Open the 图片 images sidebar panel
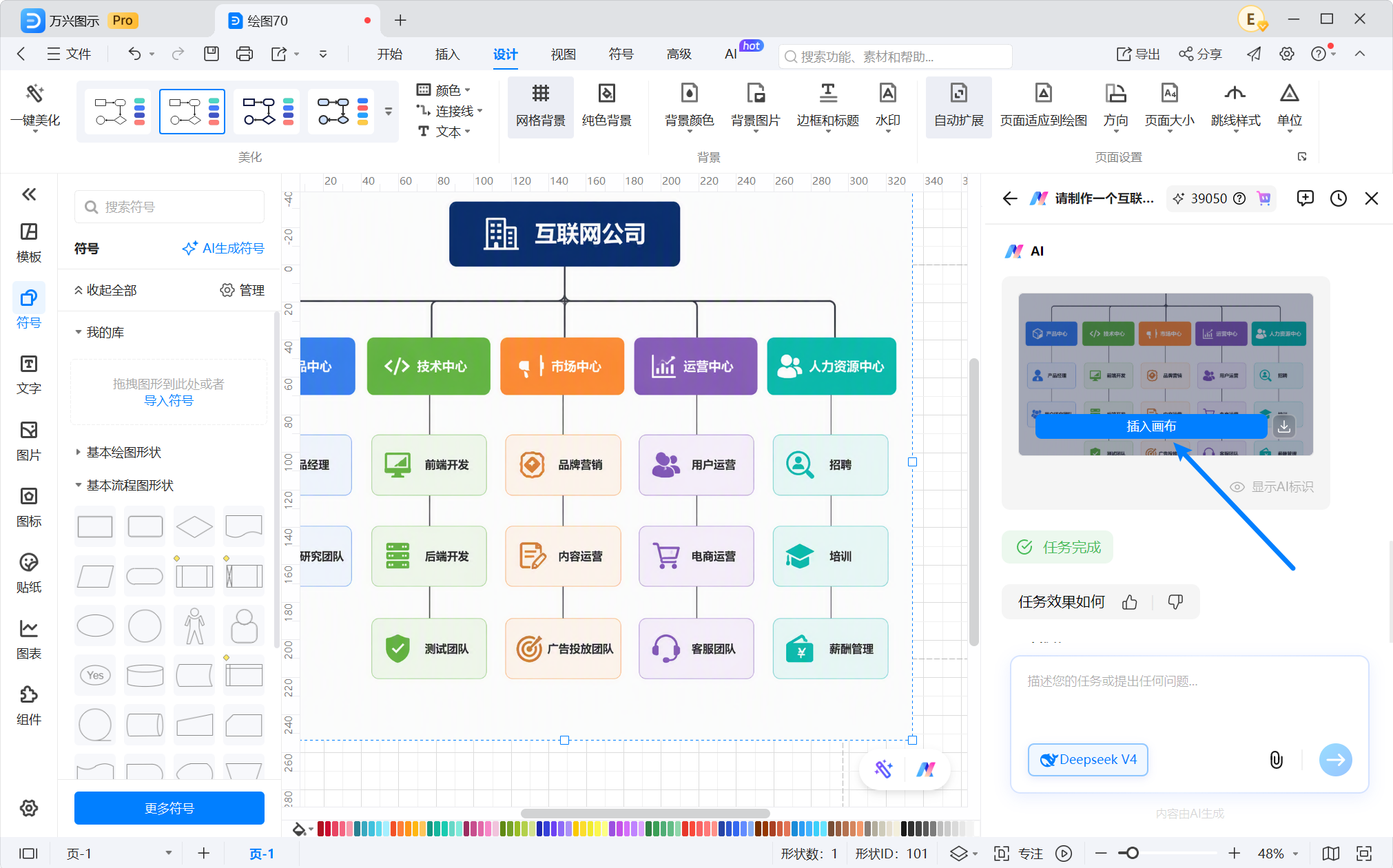 (x=29, y=441)
